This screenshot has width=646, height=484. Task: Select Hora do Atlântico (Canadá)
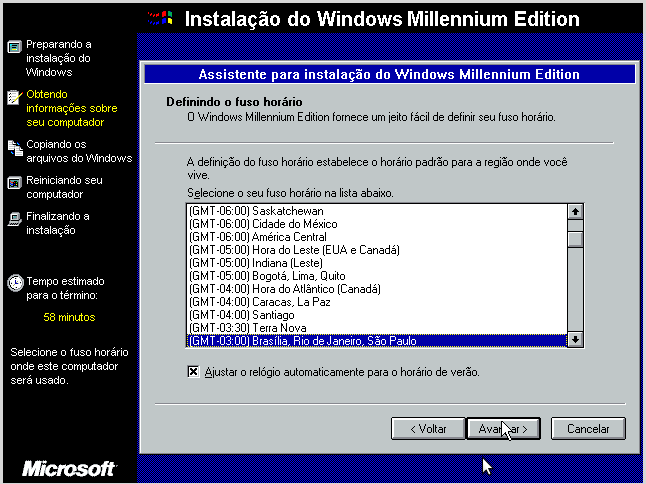[x=377, y=289]
